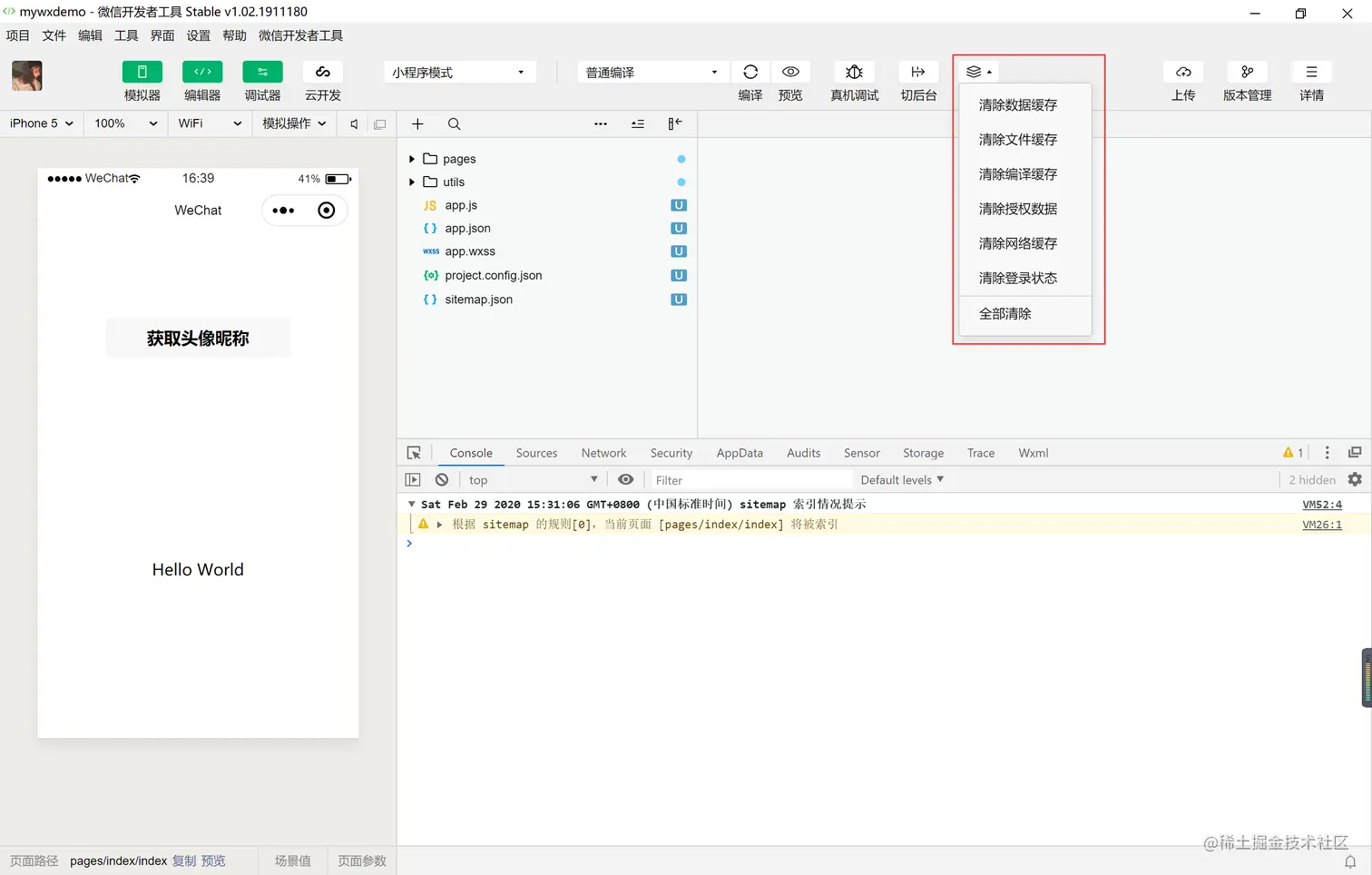
Task: Switch to the Storage tab
Action: coord(923,453)
